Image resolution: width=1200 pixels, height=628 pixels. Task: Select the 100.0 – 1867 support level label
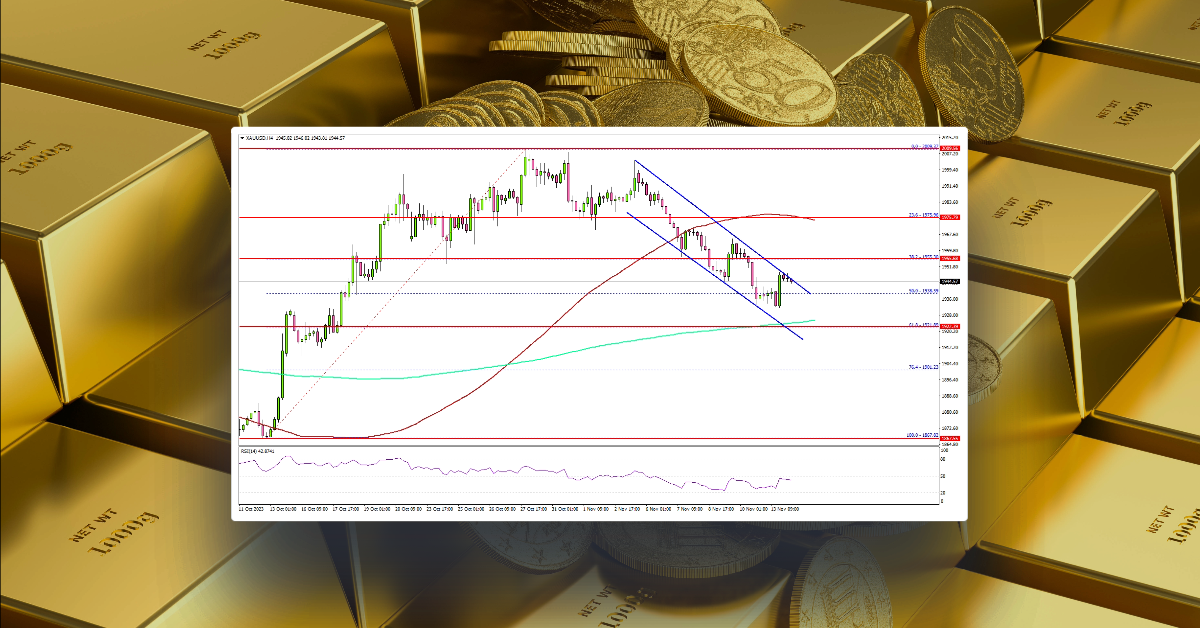918,435
